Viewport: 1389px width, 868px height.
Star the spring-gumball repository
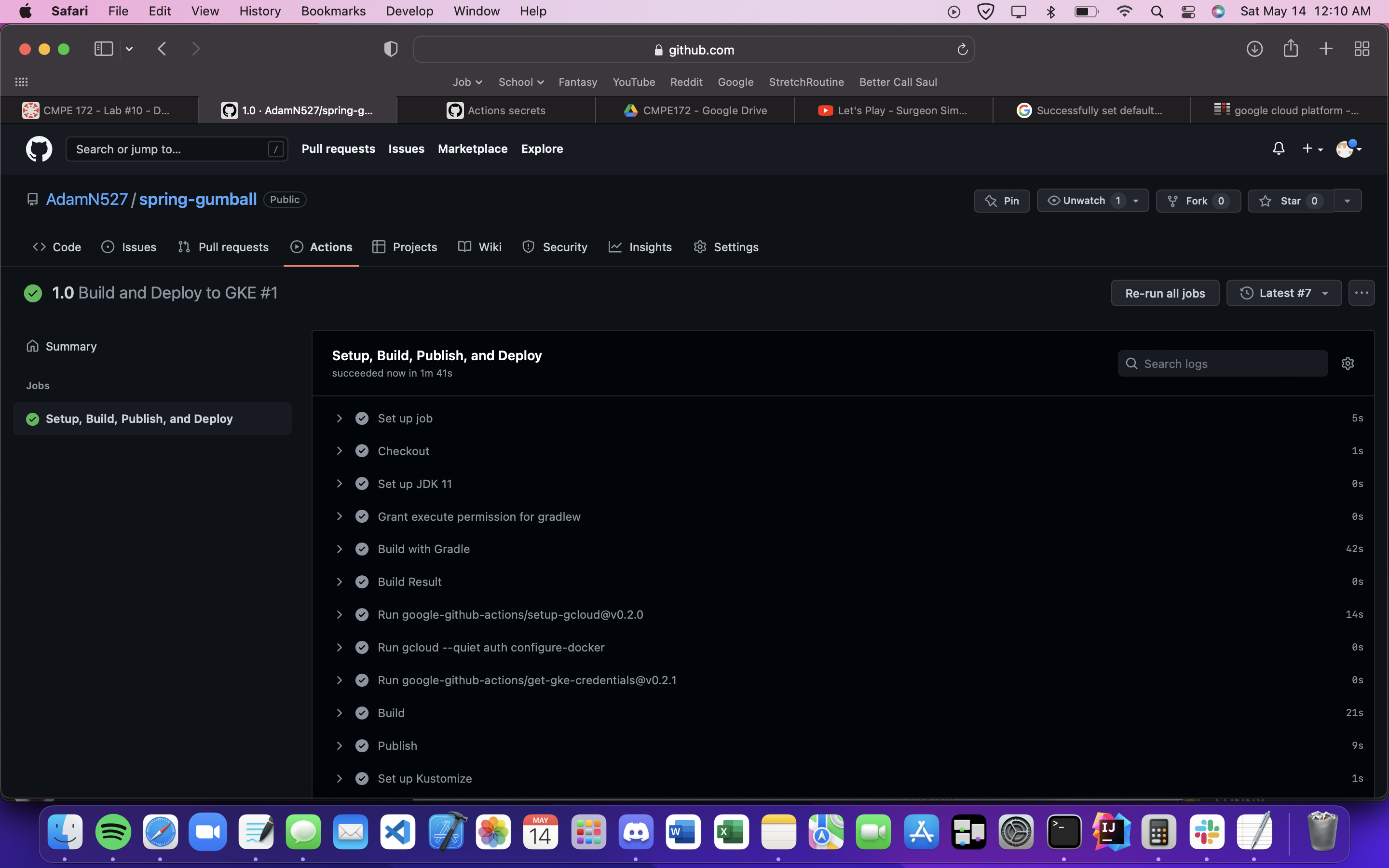1289,201
